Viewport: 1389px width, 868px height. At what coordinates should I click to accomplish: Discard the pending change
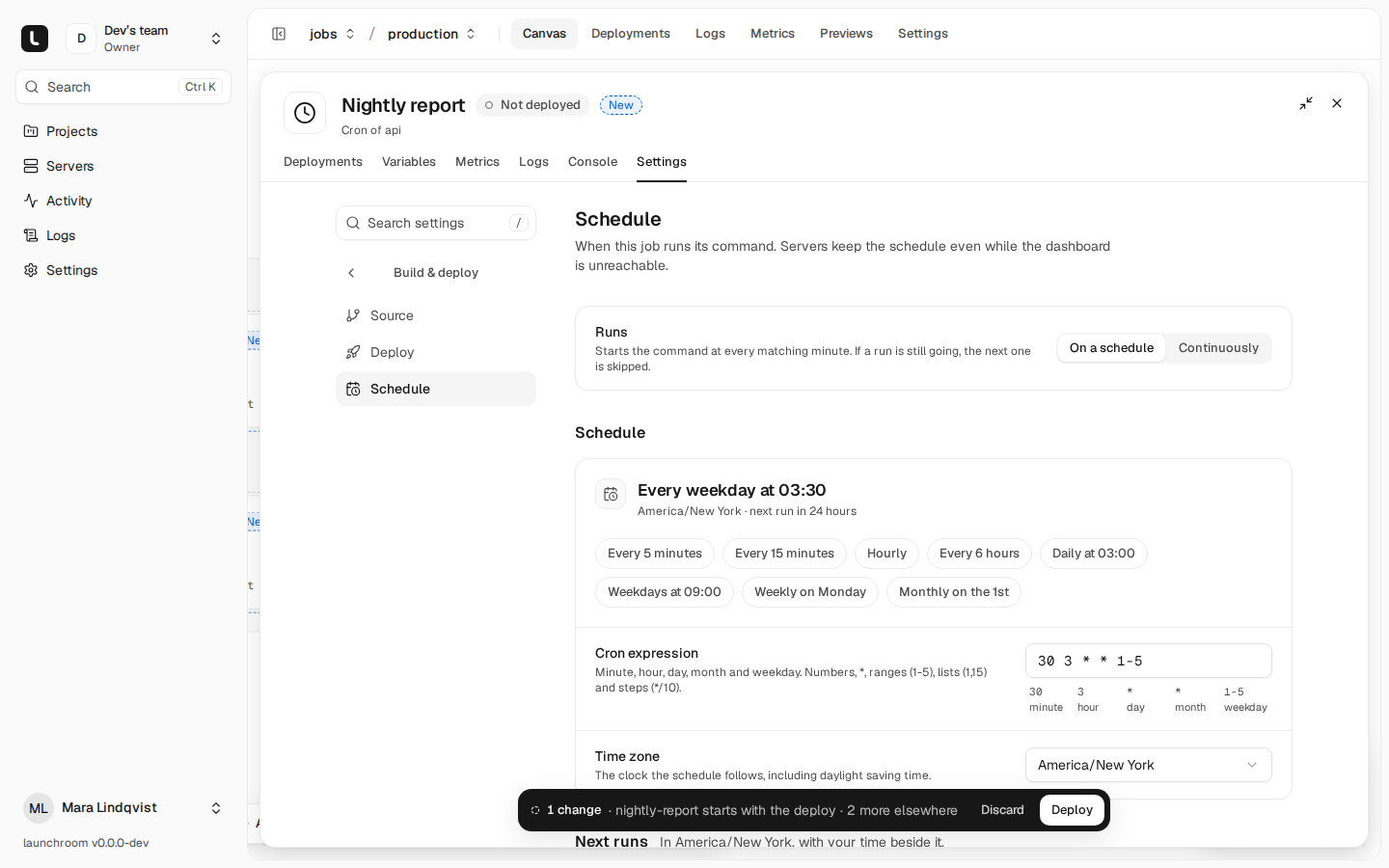click(x=1002, y=810)
